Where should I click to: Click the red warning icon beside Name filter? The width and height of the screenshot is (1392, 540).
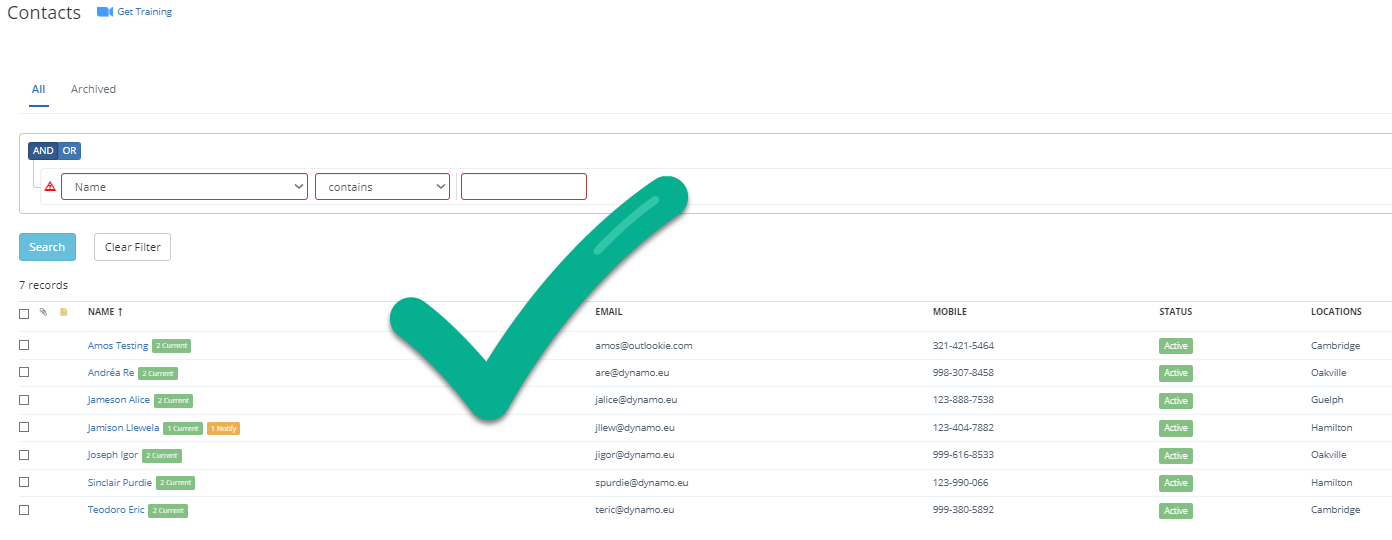[50, 186]
